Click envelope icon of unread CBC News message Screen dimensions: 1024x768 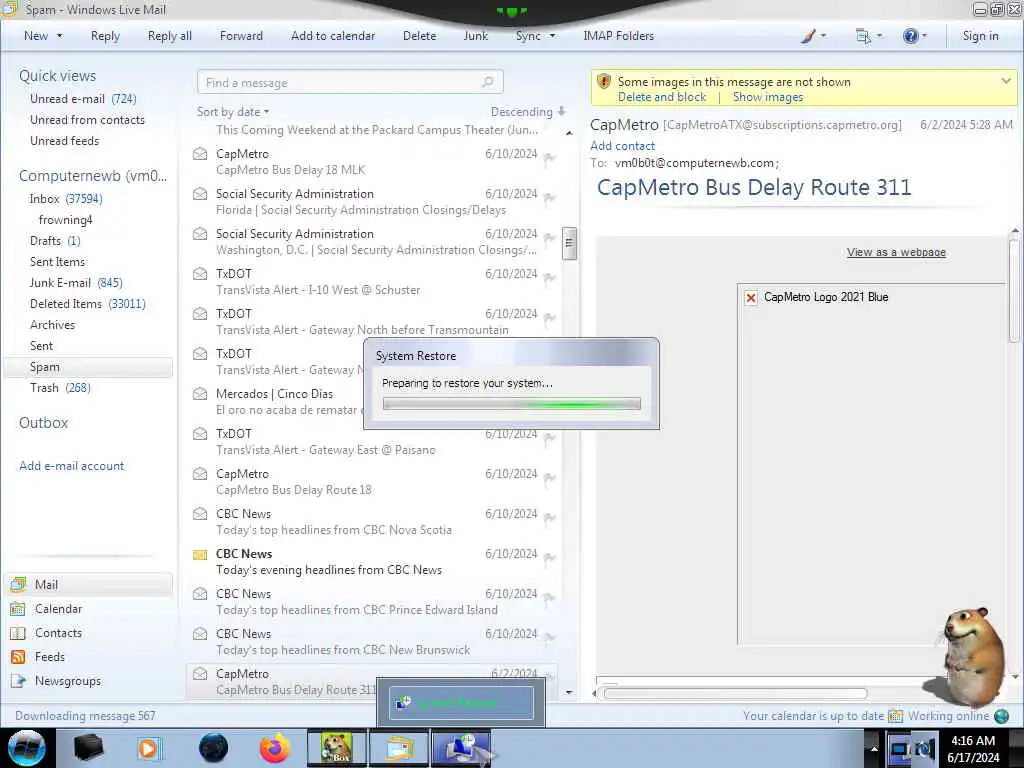point(200,554)
